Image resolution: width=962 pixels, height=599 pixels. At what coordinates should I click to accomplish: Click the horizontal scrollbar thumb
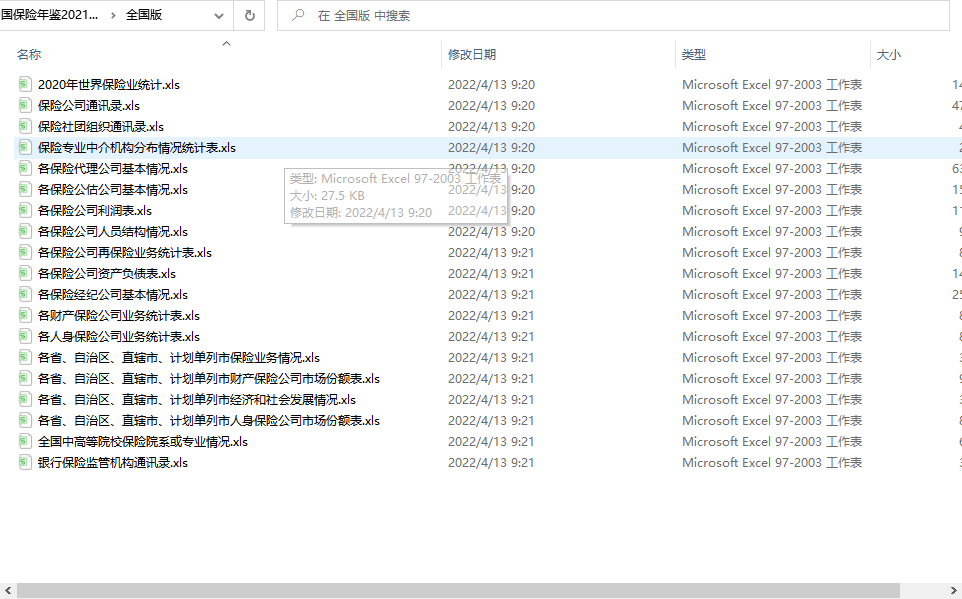(458, 590)
